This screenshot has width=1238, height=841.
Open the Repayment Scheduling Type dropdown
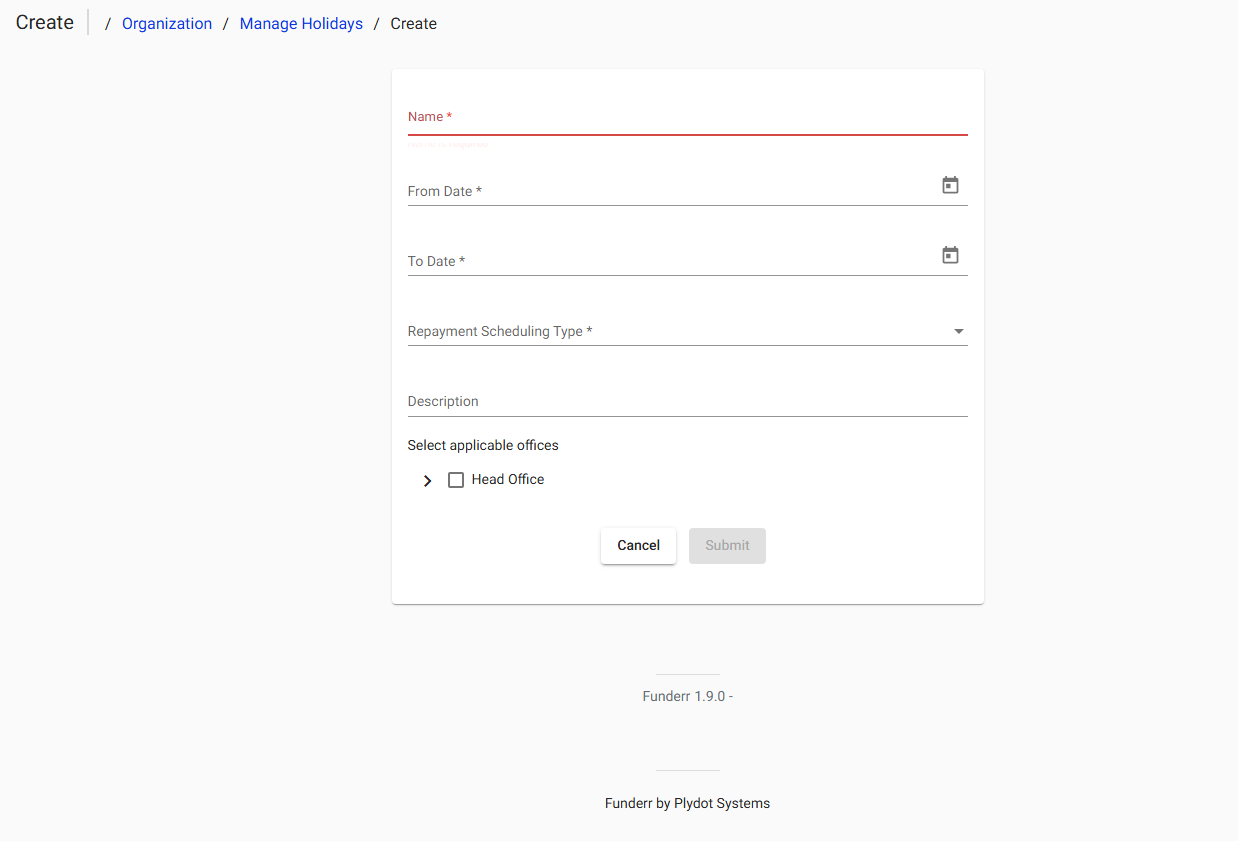[x=670, y=331]
